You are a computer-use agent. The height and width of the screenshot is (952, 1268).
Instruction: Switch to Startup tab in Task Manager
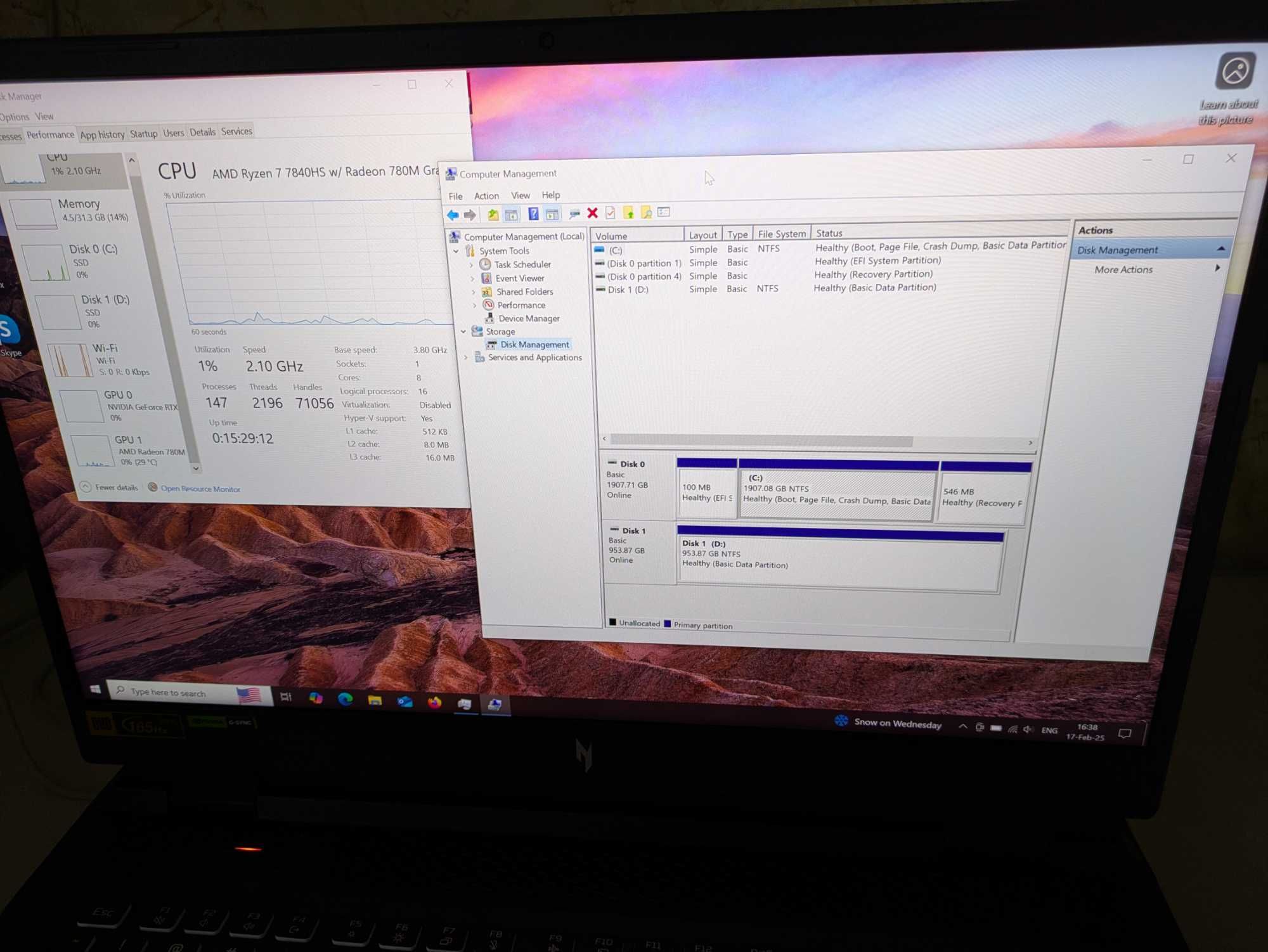pyautogui.click(x=143, y=134)
